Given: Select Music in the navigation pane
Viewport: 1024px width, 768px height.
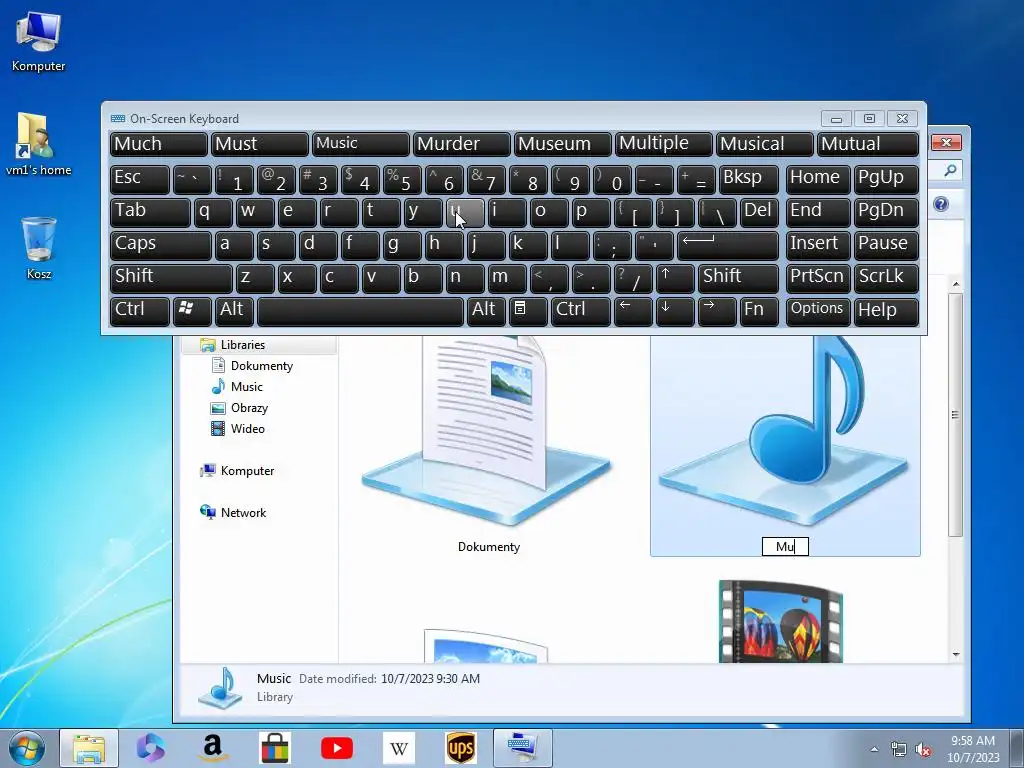Looking at the screenshot, I should 246,387.
